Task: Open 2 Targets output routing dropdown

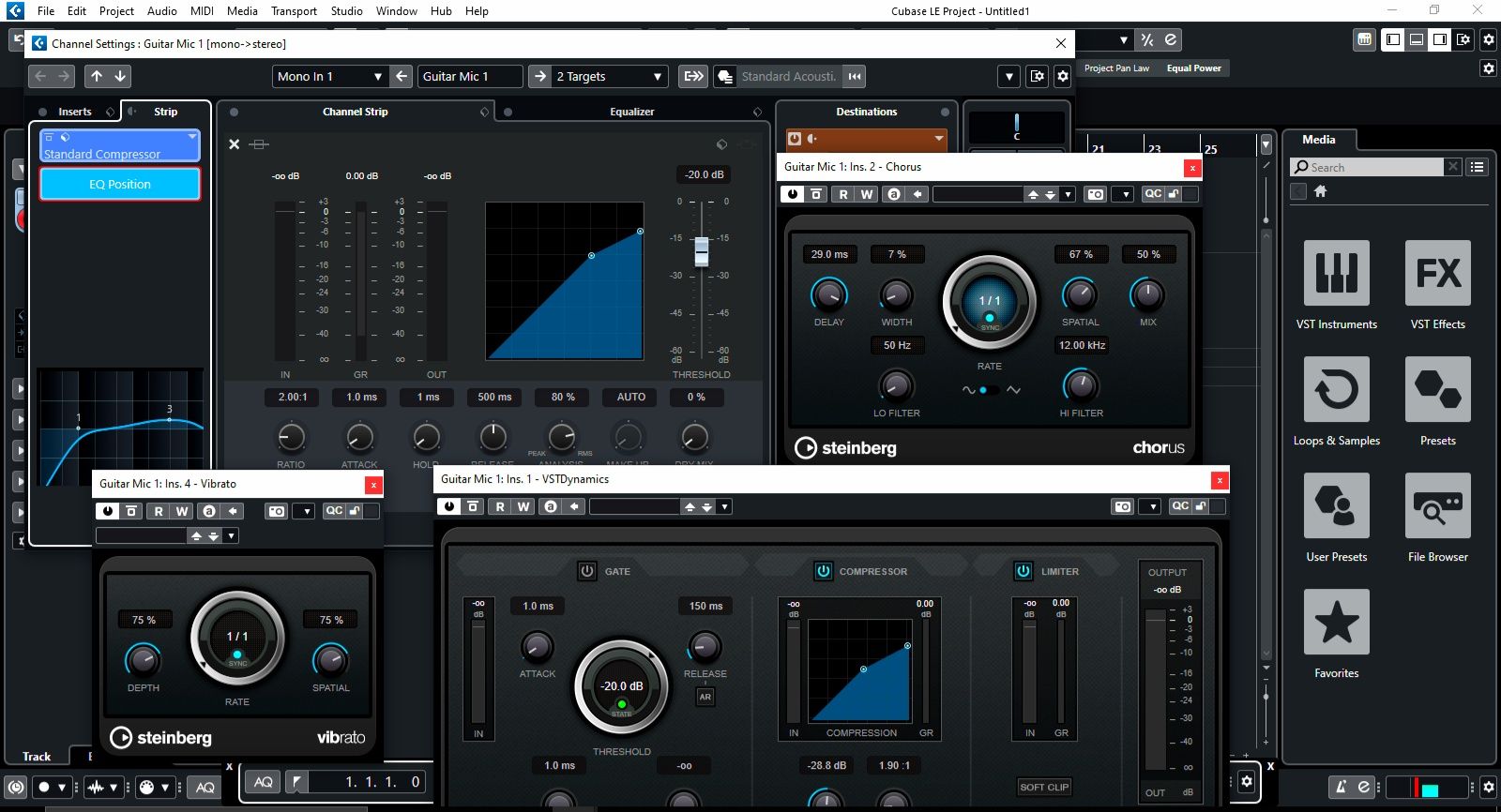Action: 658,76
